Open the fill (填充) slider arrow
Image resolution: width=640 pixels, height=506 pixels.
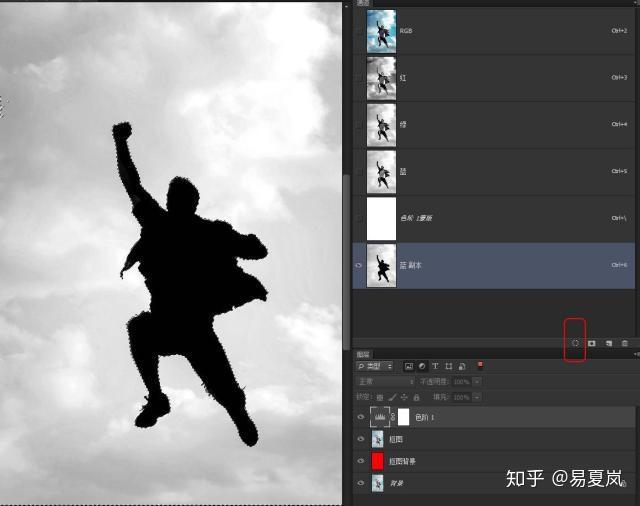click(476, 397)
